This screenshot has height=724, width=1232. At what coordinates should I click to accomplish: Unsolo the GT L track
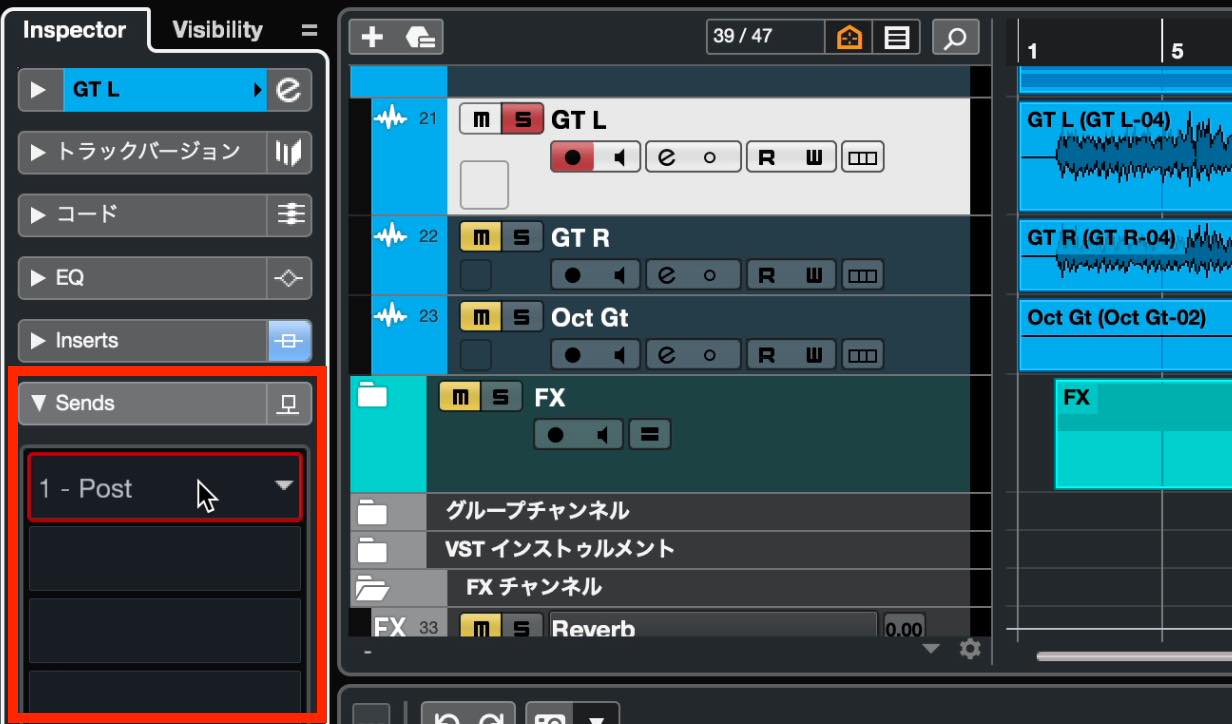click(521, 120)
